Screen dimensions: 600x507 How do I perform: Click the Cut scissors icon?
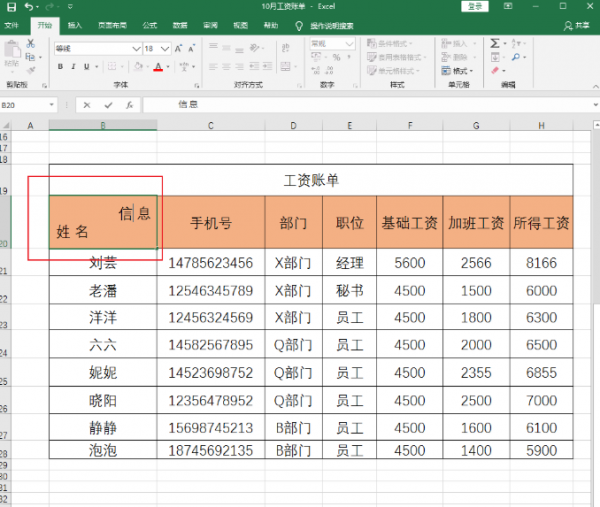point(30,43)
